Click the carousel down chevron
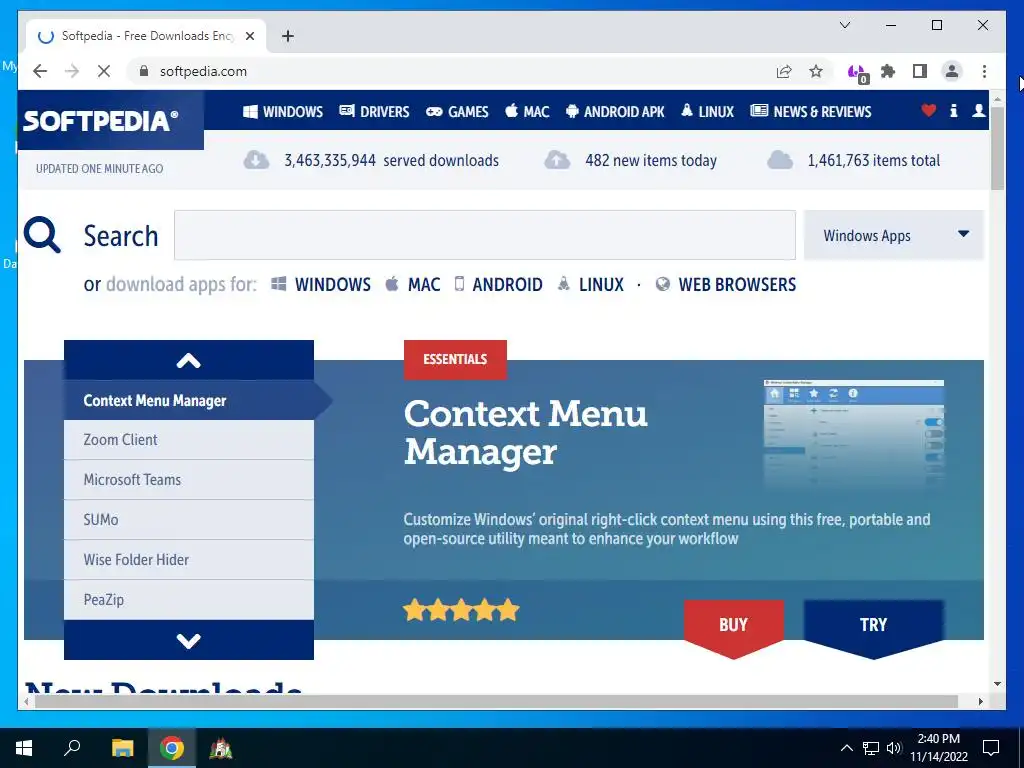Viewport: 1024px width, 768px height. [x=189, y=640]
